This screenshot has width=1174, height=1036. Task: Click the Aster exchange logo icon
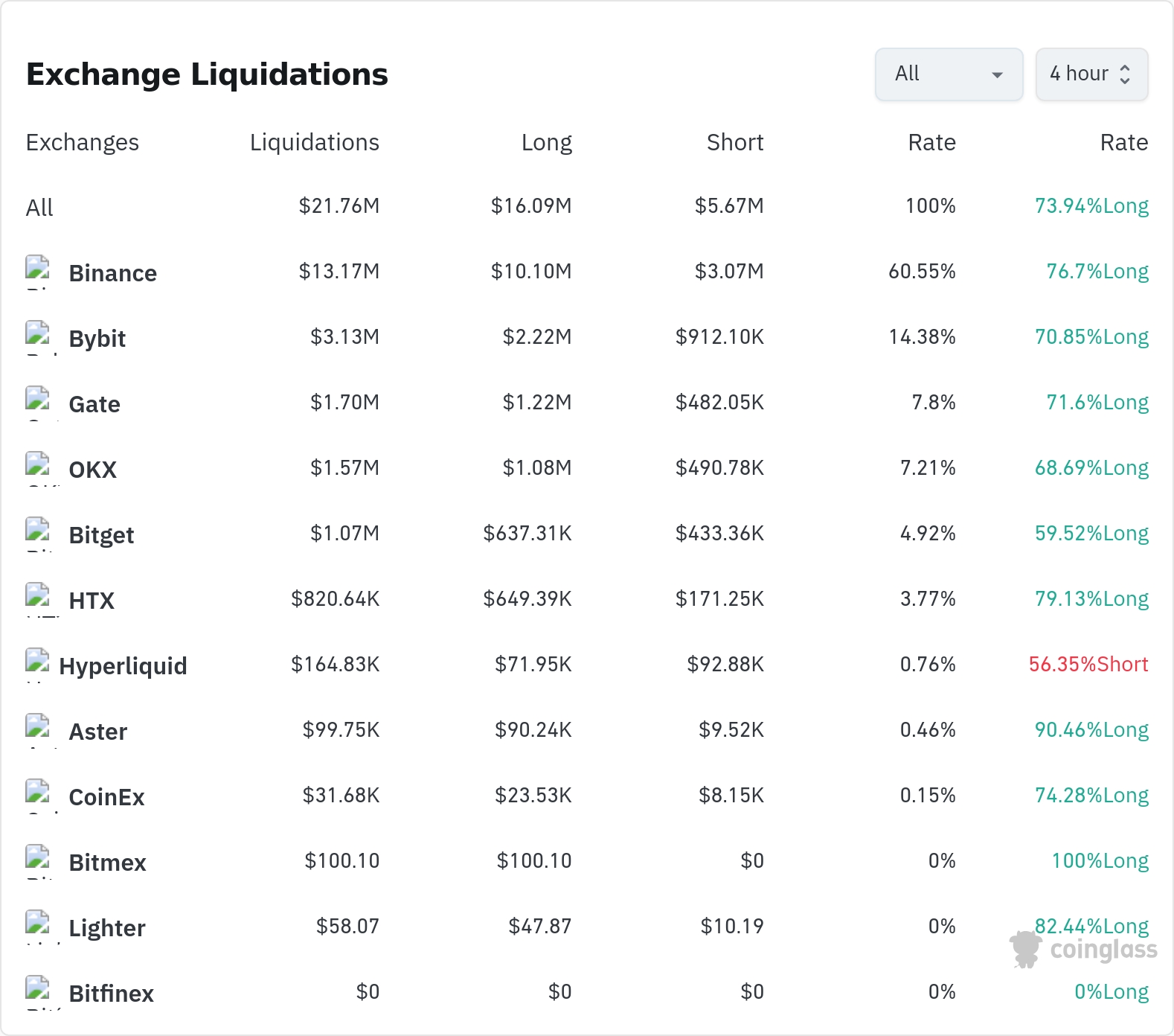pos(38,728)
